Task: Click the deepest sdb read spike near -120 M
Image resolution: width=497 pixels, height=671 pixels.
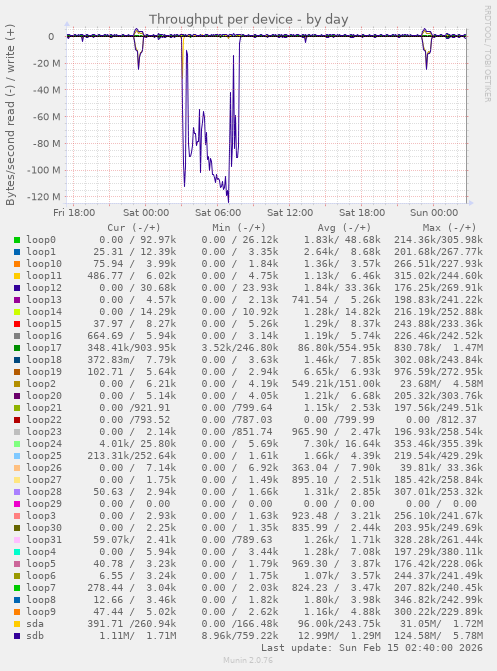Action: coord(228,200)
